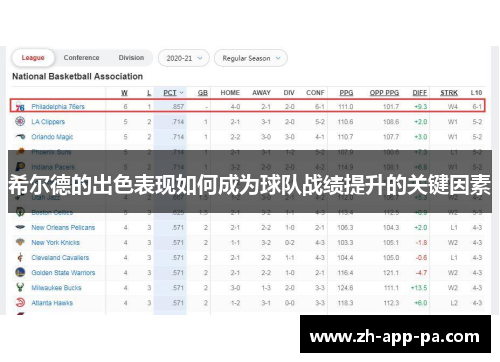Open Philadelphia 76ers team link

coord(58,107)
